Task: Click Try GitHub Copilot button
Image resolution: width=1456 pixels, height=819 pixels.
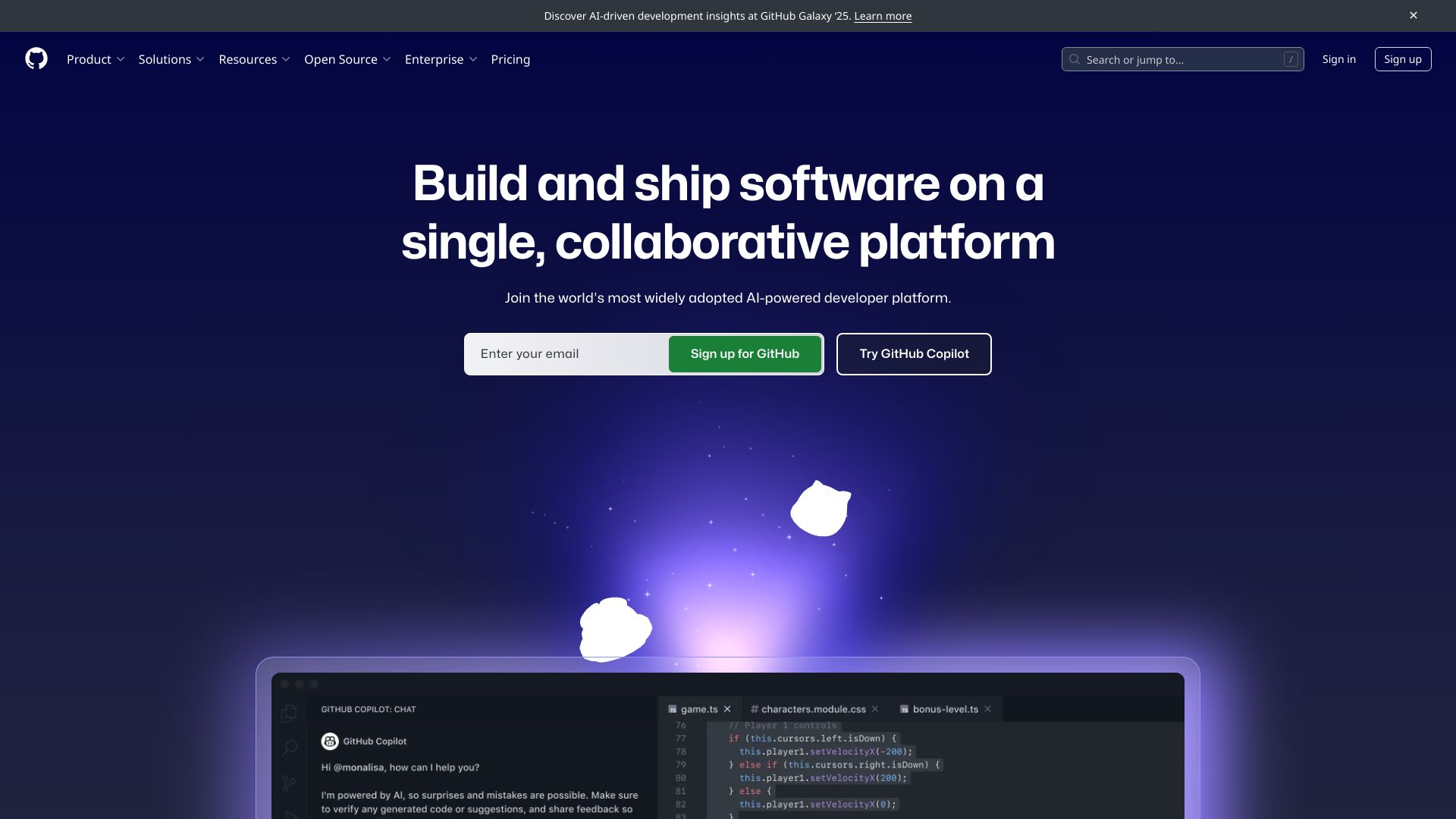Action: point(914,354)
